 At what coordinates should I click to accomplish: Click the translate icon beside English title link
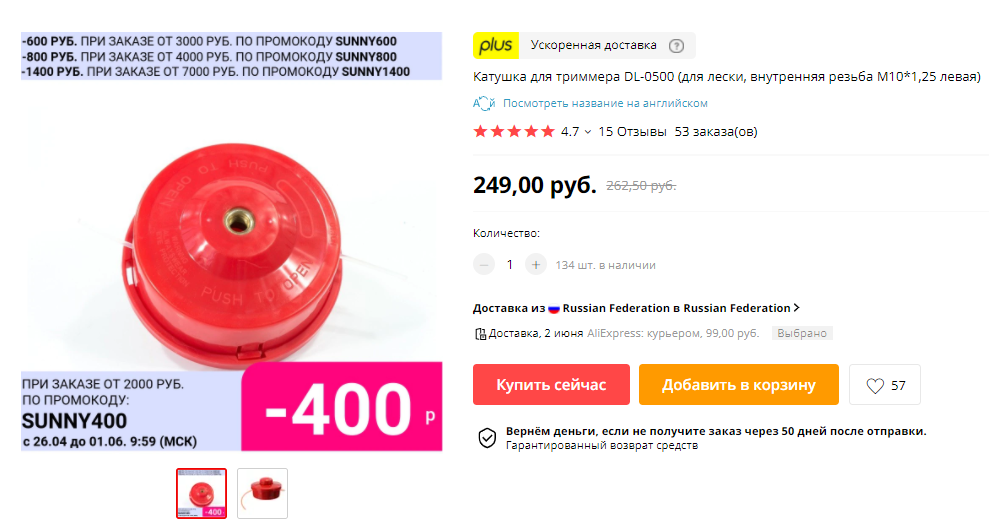(484, 103)
